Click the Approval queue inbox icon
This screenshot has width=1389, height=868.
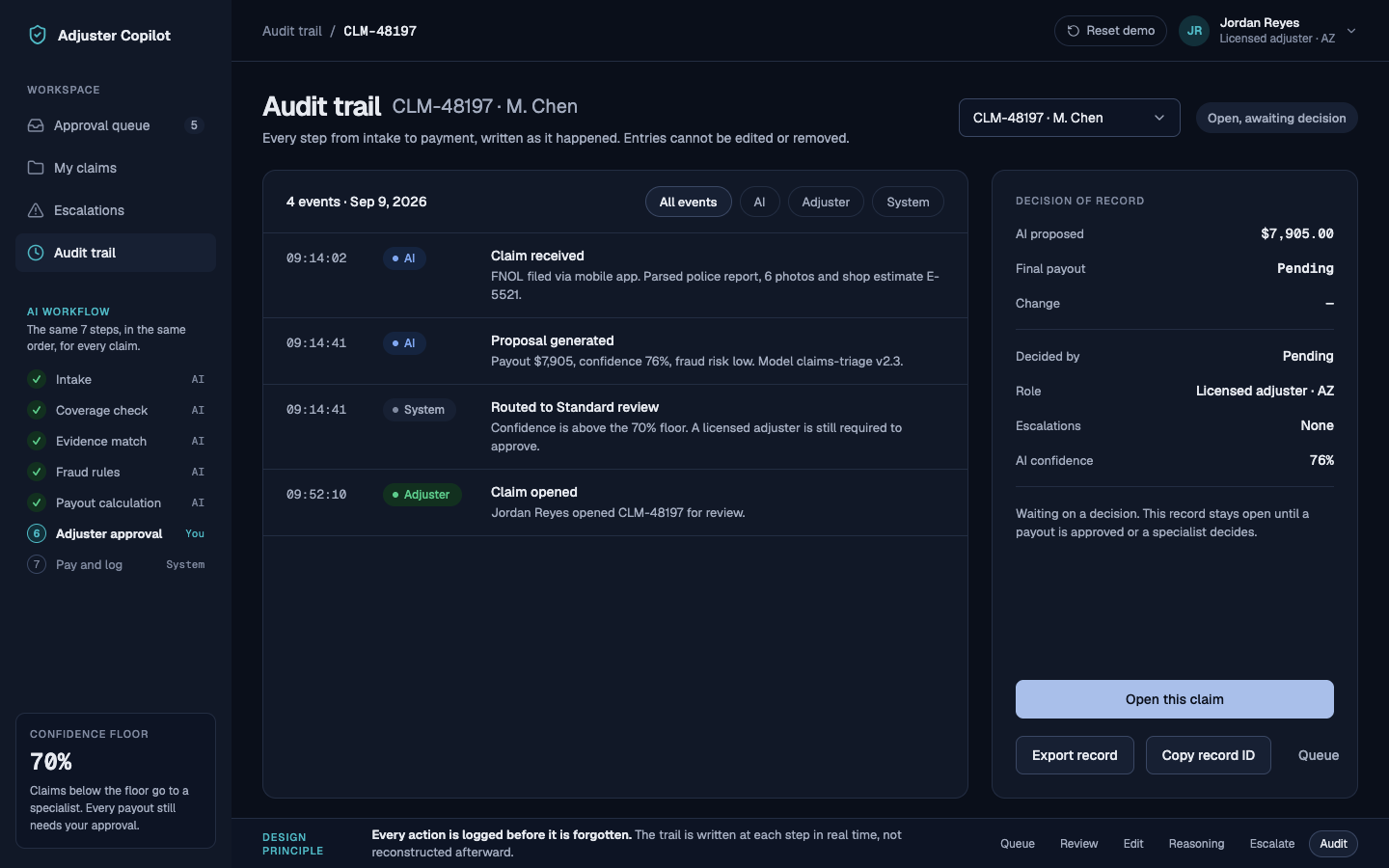[x=36, y=125]
